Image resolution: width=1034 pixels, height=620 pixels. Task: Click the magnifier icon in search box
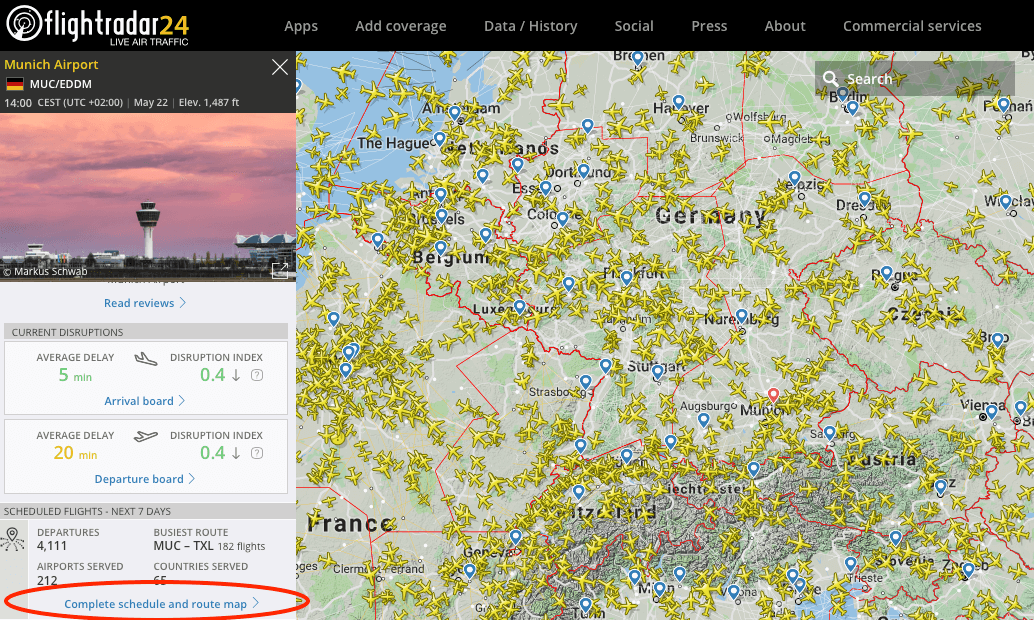click(830, 79)
